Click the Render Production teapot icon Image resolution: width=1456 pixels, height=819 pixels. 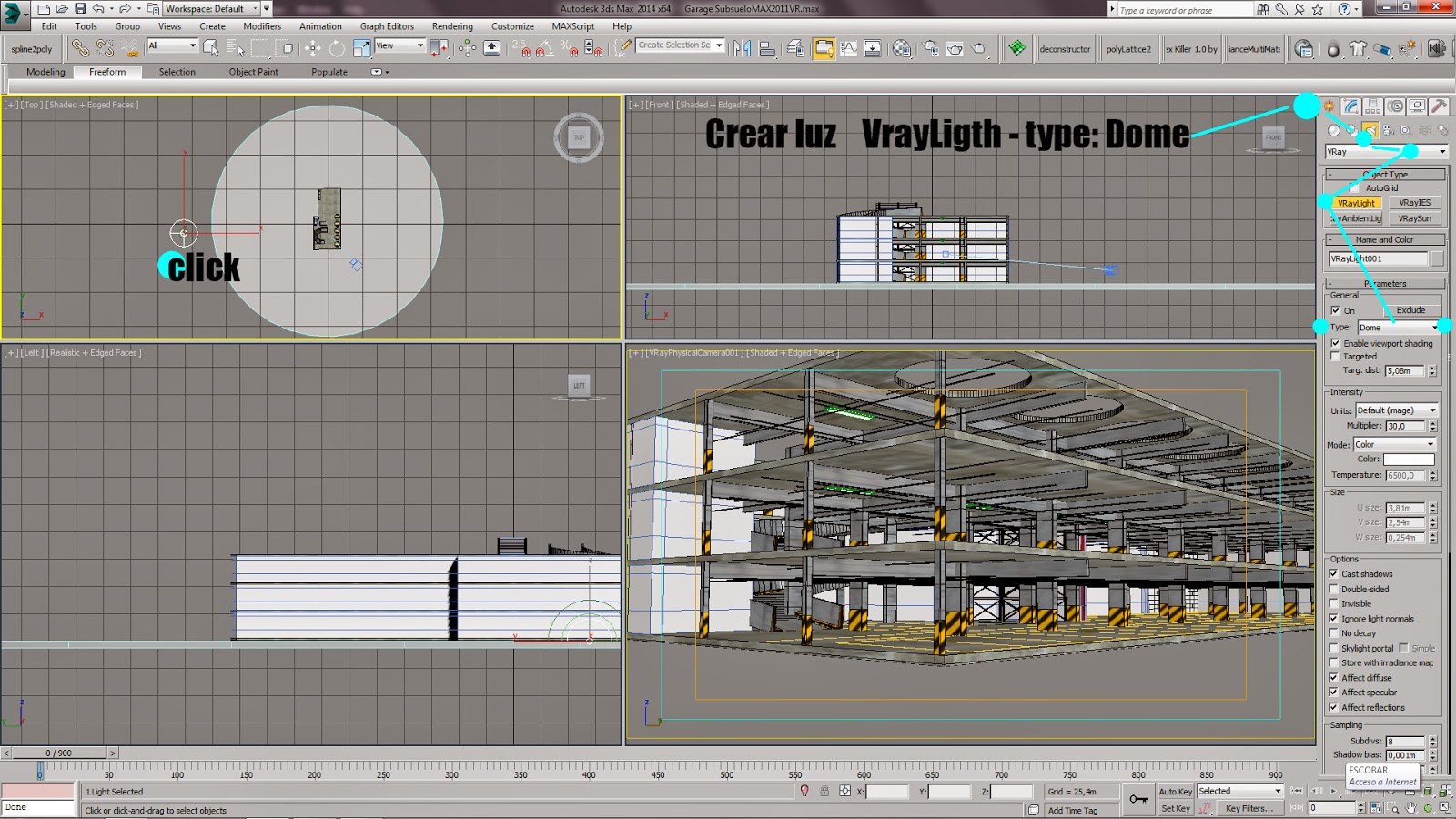(978, 48)
